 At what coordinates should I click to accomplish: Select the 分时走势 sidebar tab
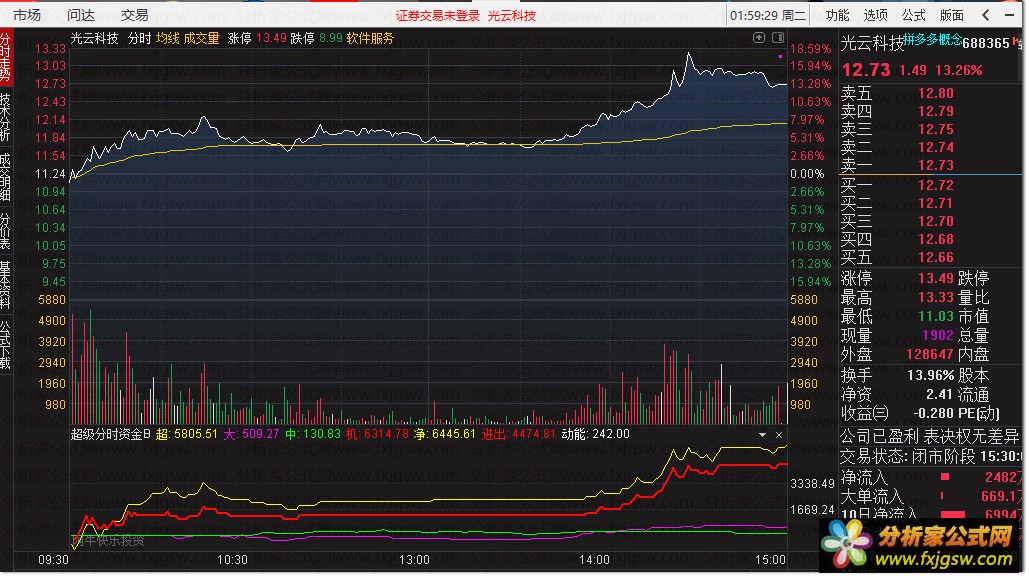[5, 58]
